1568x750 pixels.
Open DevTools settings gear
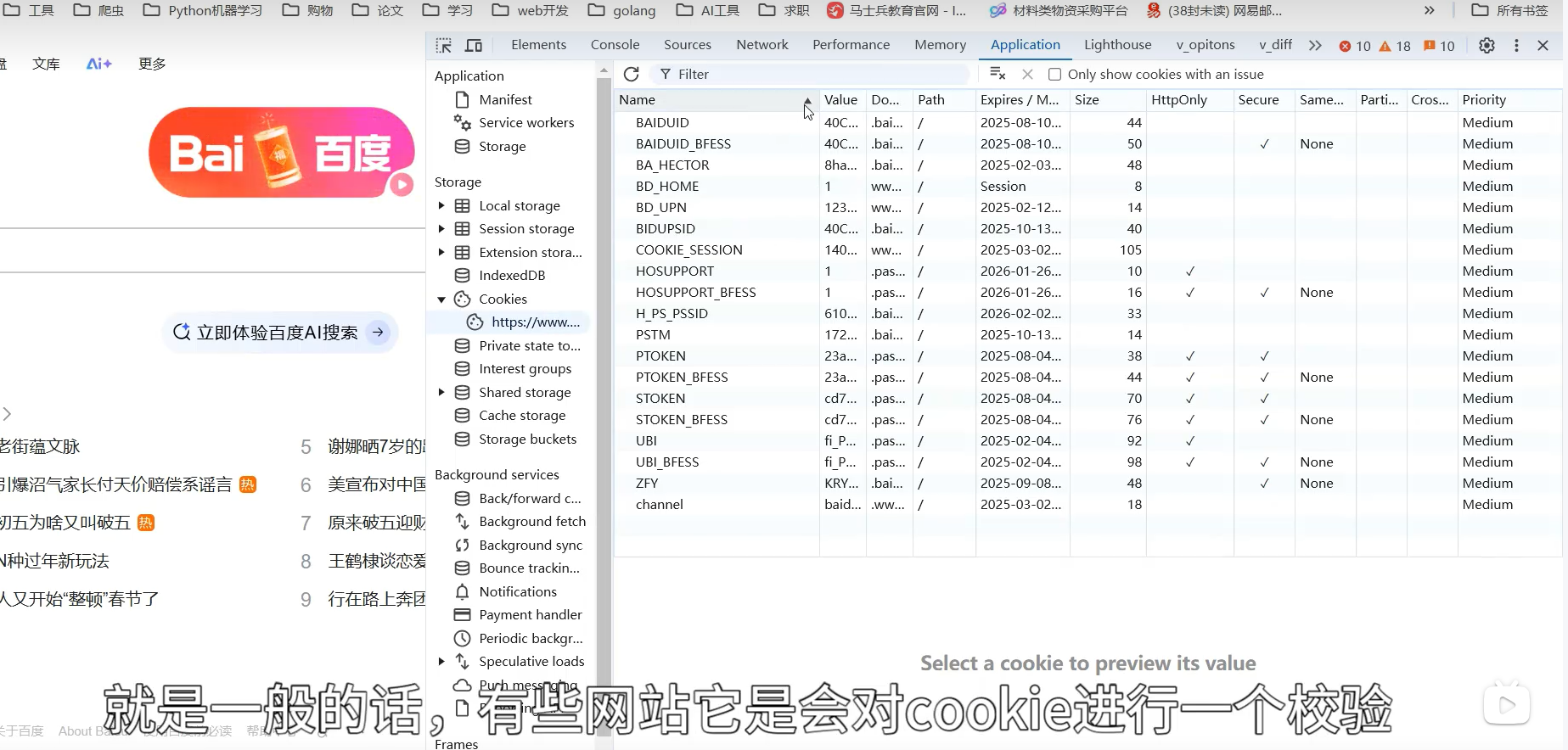[1487, 46]
